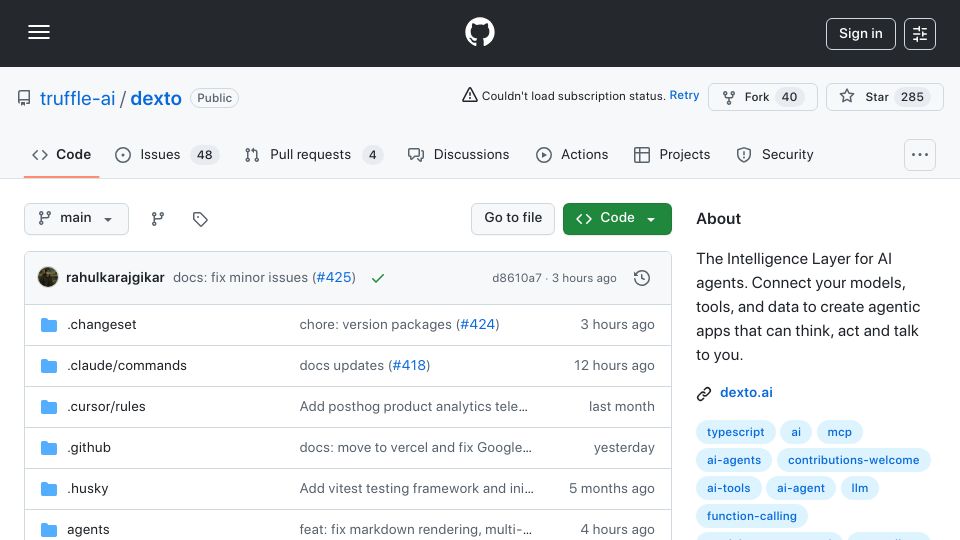Show the commit checks status checkmark
Screen dimensions: 960x540
378,278
